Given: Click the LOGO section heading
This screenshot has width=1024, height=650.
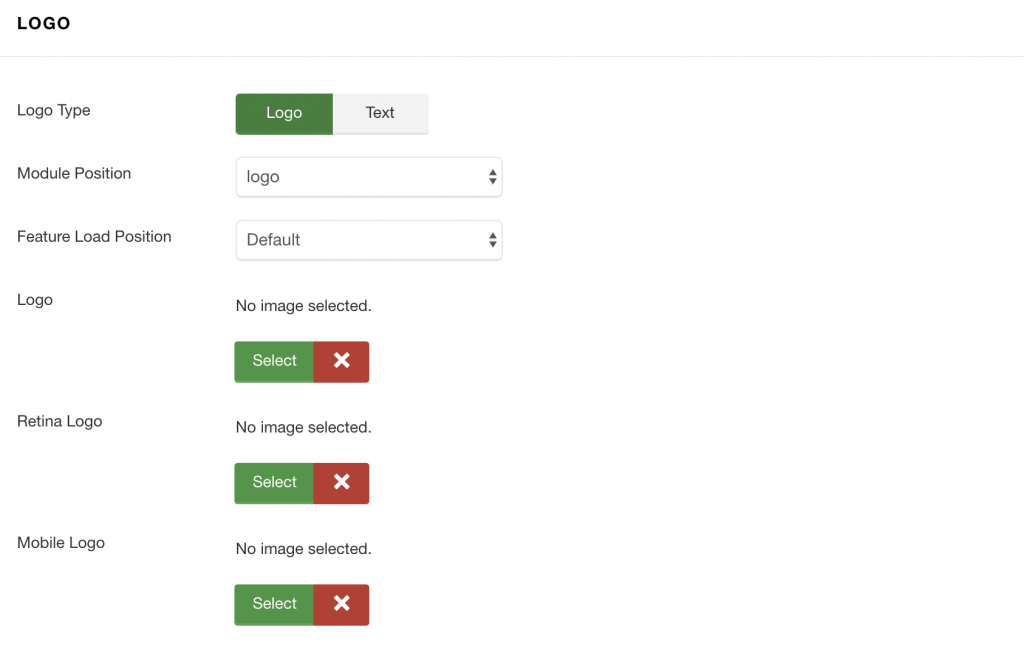Looking at the screenshot, I should click(x=43, y=23).
